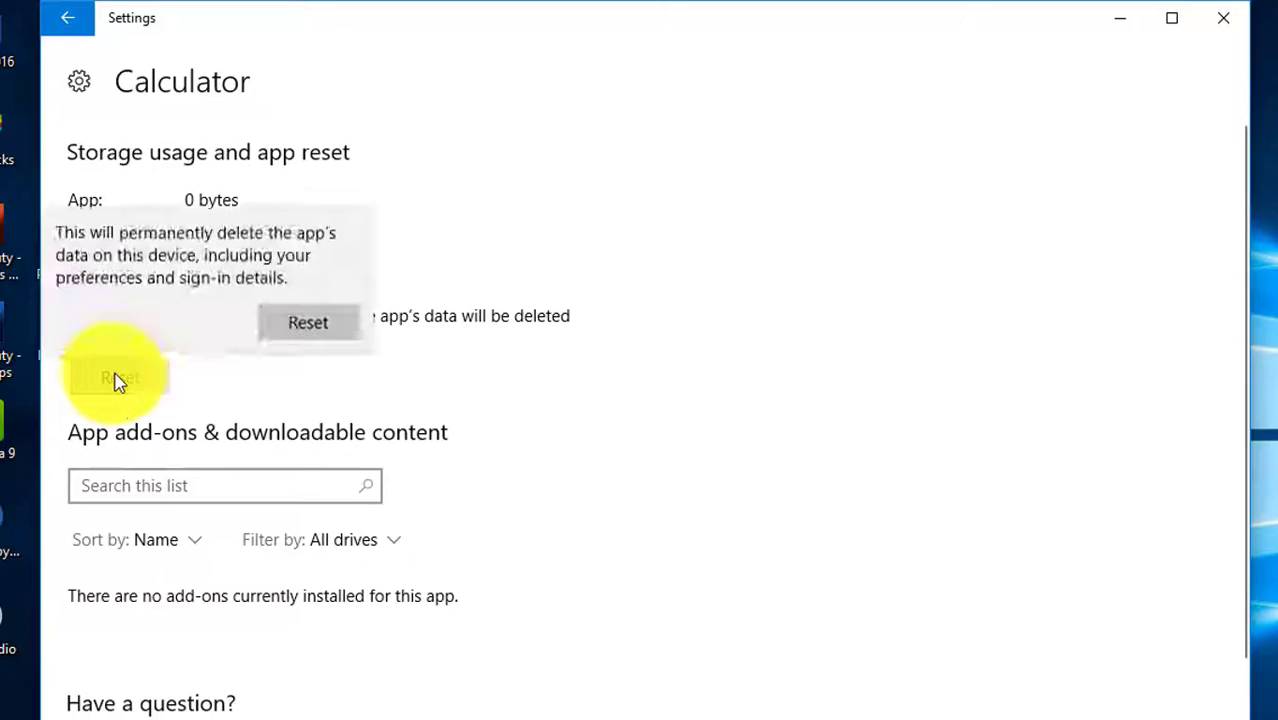The height and width of the screenshot is (720, 1278).
Task: Click inside the Search this list field
Action: click(215, 486)
